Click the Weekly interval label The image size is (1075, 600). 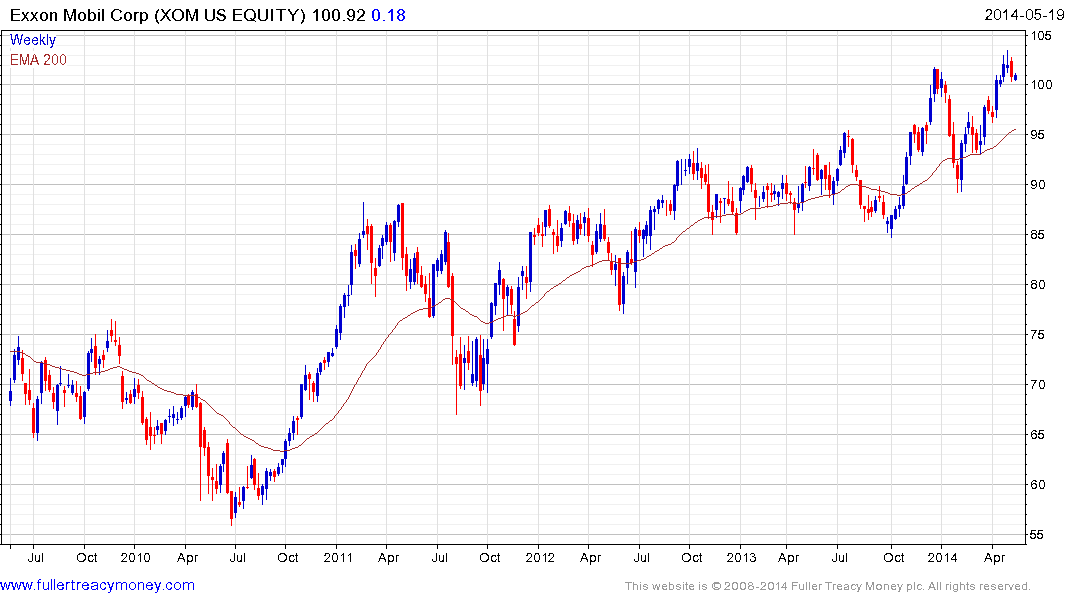pyautogui.click(x=32, y=40)
